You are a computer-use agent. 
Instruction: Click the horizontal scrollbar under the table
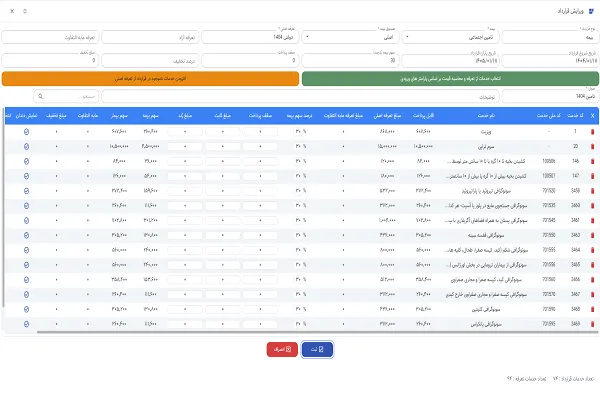[x=317, y=332]
